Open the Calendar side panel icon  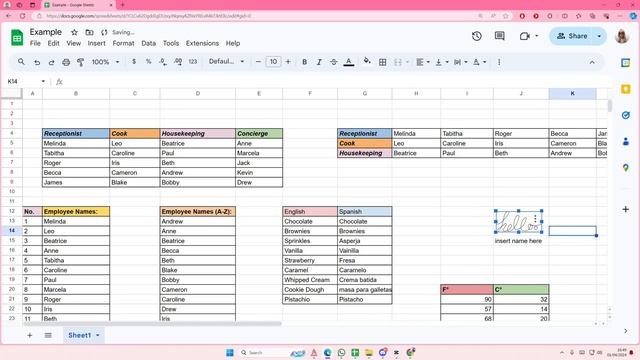coord(625,63)
